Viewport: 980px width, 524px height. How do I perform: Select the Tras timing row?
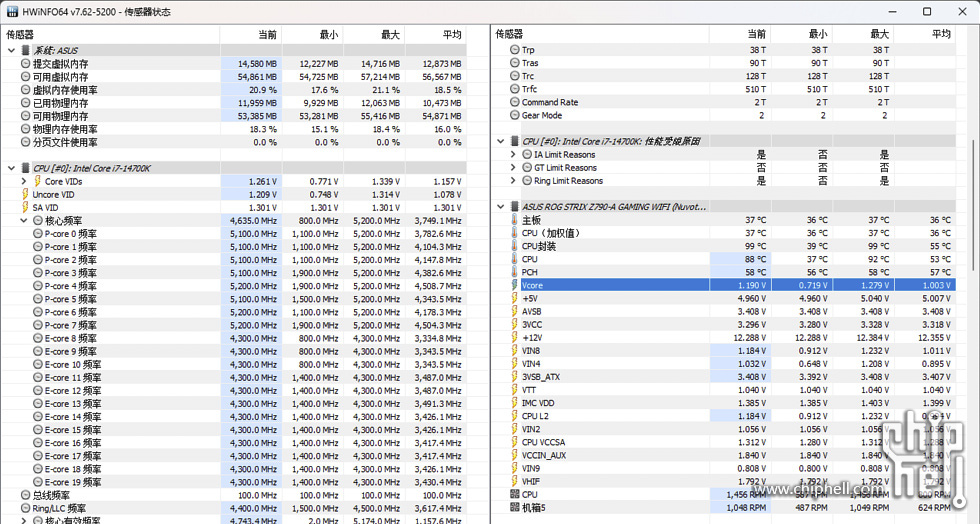[x=723, y=63]
